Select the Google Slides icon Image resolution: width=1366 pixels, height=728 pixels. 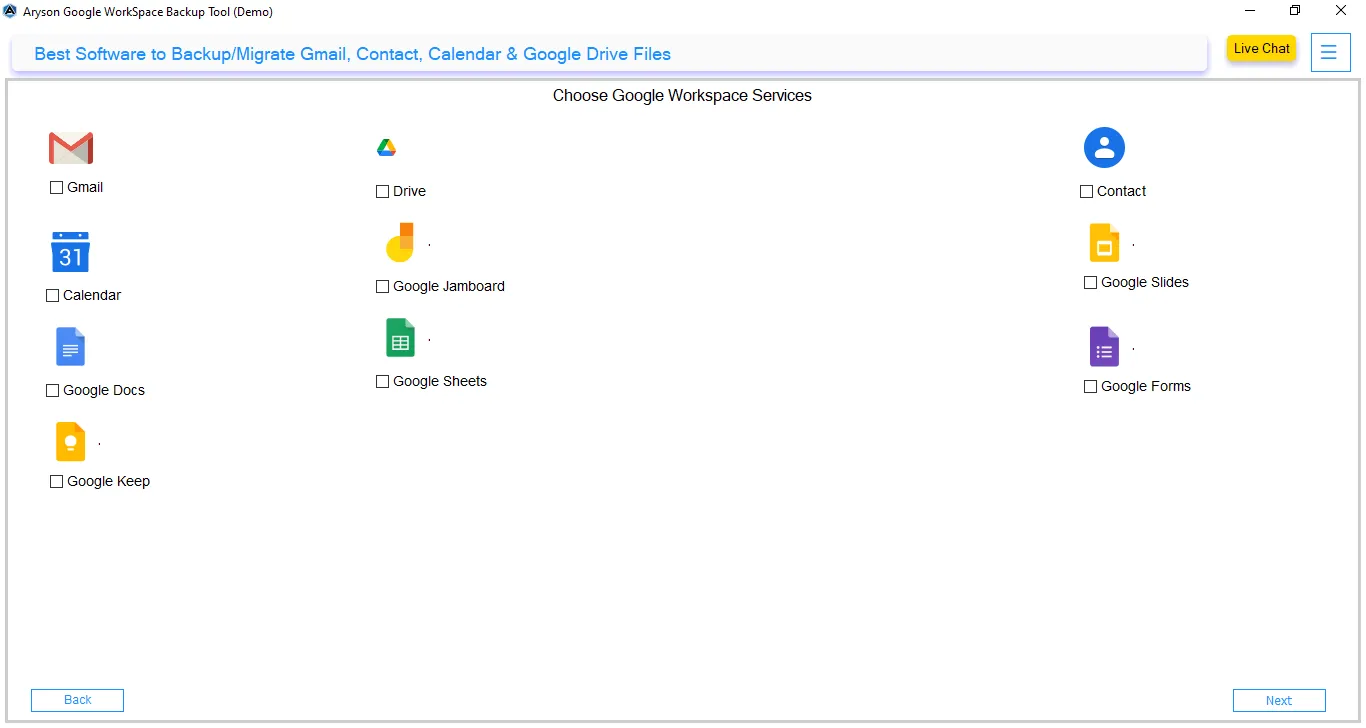1104,241
